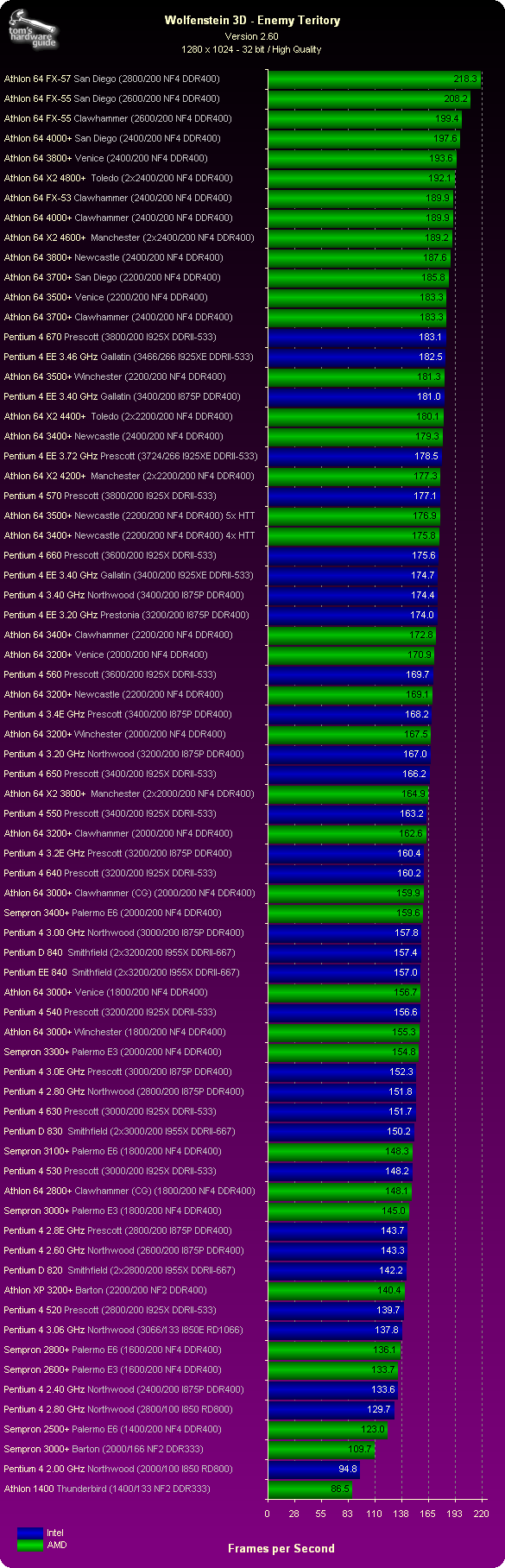Click the 'Athlon 1400 Thunderbird' row label
Image resolution: width=505 pixels, height=1568 pixels.
[107, 1489]
